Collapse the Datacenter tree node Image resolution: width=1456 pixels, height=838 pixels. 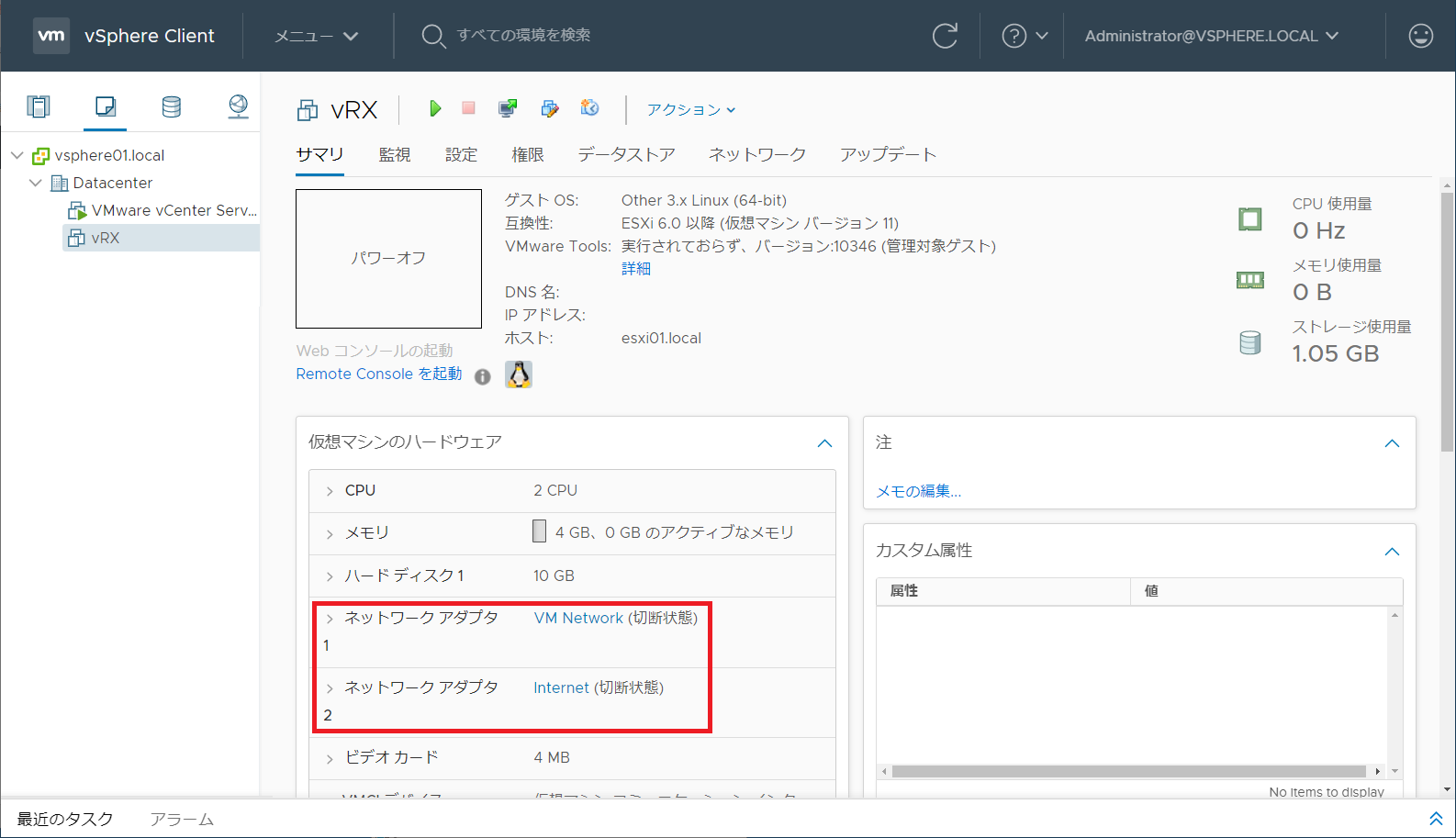click(x=35, y=183)
